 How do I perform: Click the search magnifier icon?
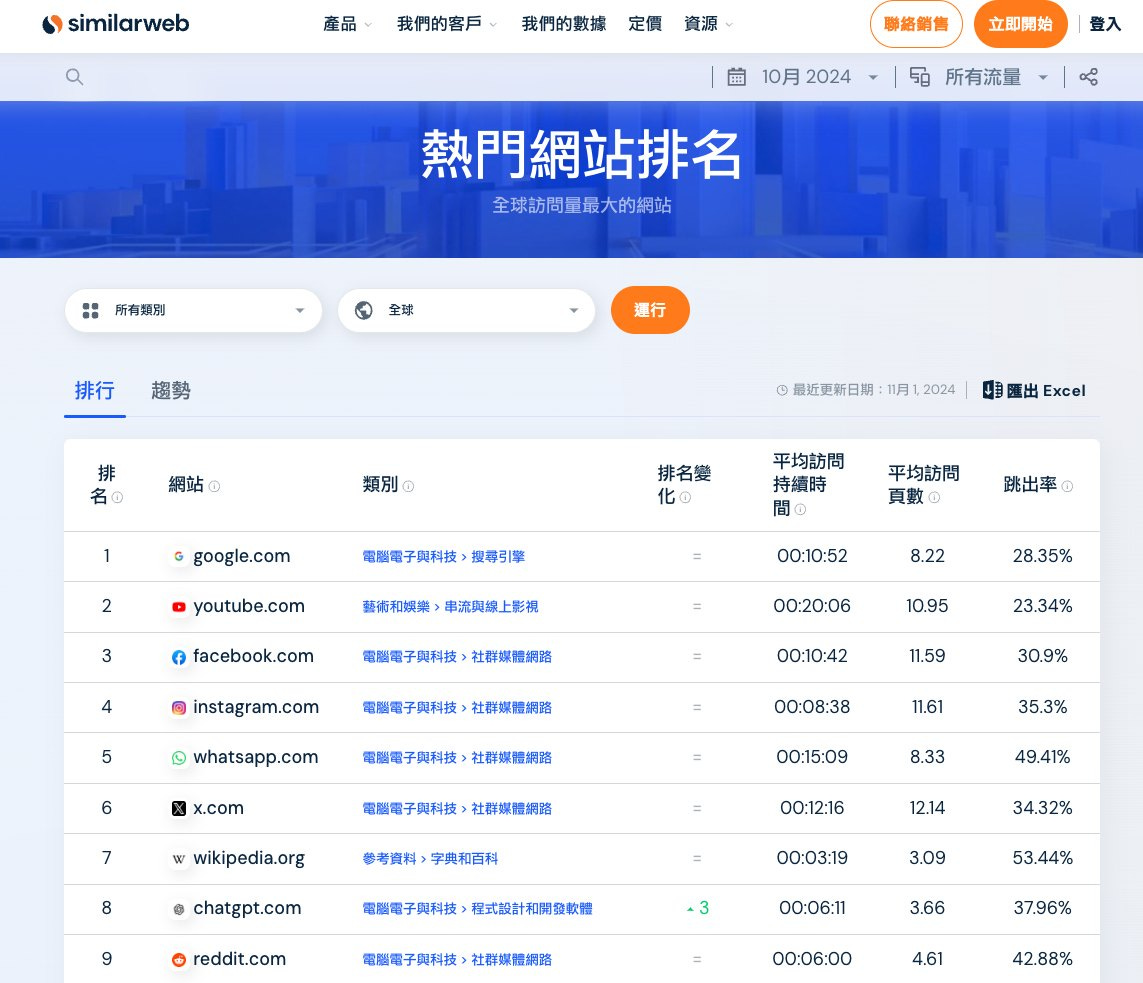click(x=74, y=77)
